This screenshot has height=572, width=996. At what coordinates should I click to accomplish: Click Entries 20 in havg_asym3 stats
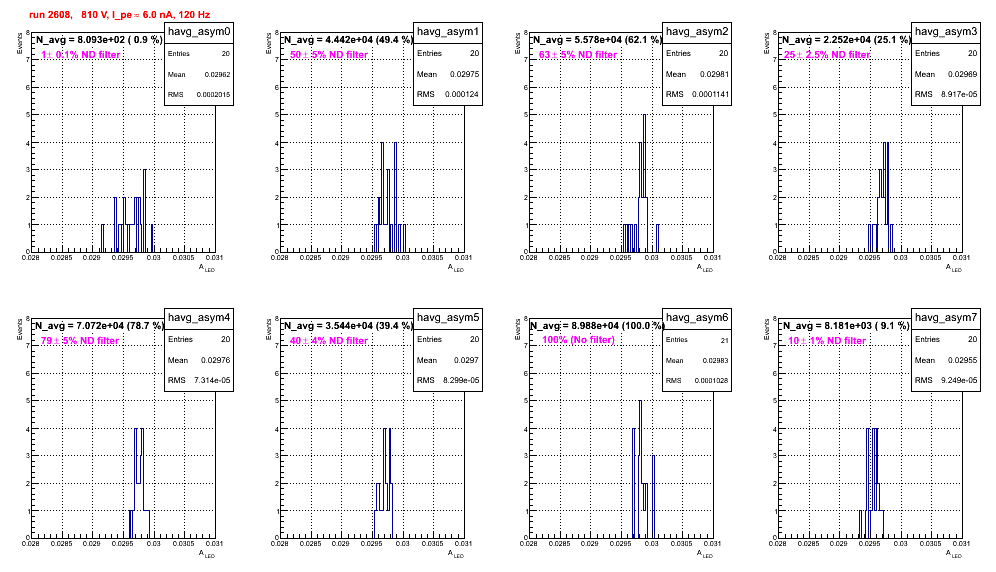pyautogui.click(x=946, y=54)
